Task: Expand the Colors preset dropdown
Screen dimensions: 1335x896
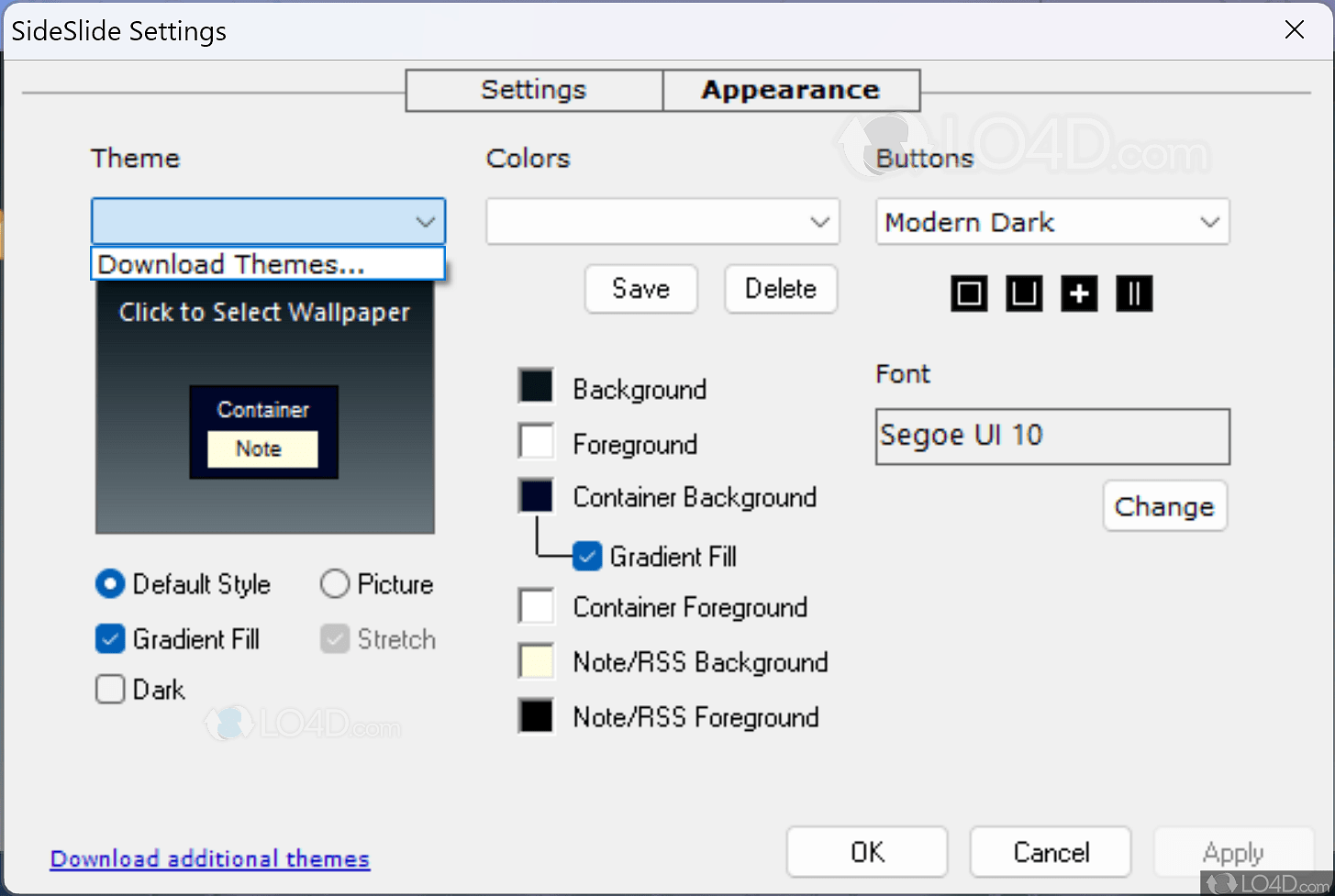Action: 662,221
